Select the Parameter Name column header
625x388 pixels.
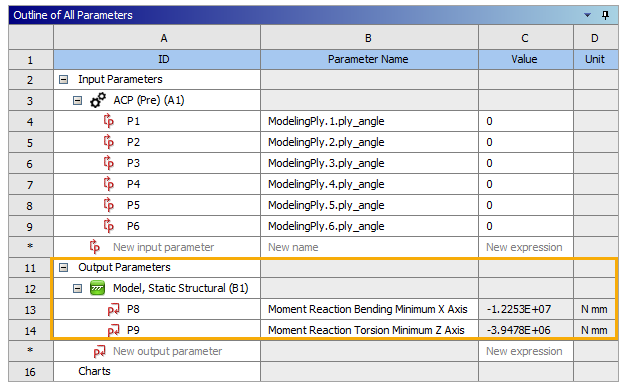[x=369, y=59]
